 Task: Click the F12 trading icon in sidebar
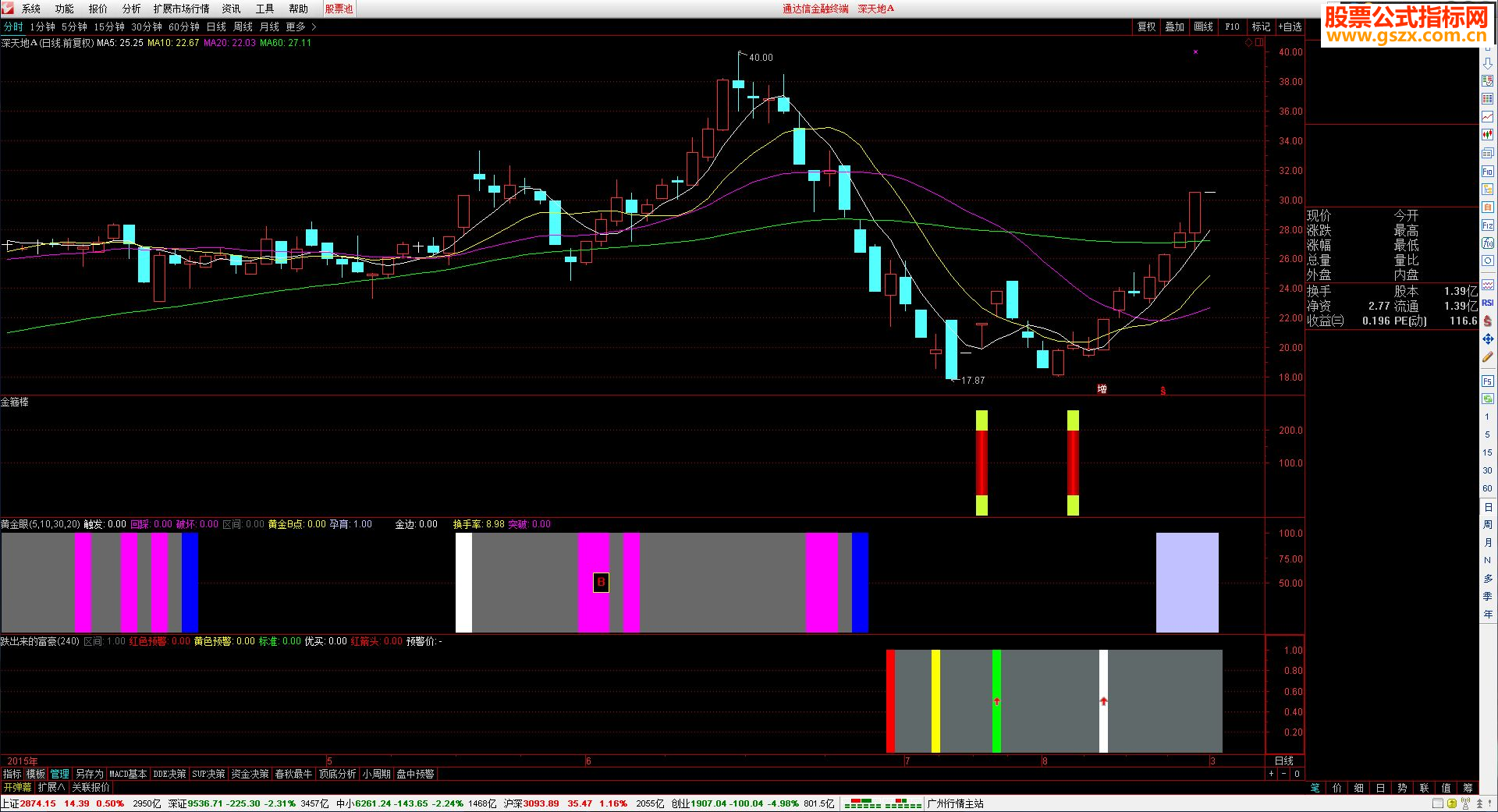(1488, 225)
